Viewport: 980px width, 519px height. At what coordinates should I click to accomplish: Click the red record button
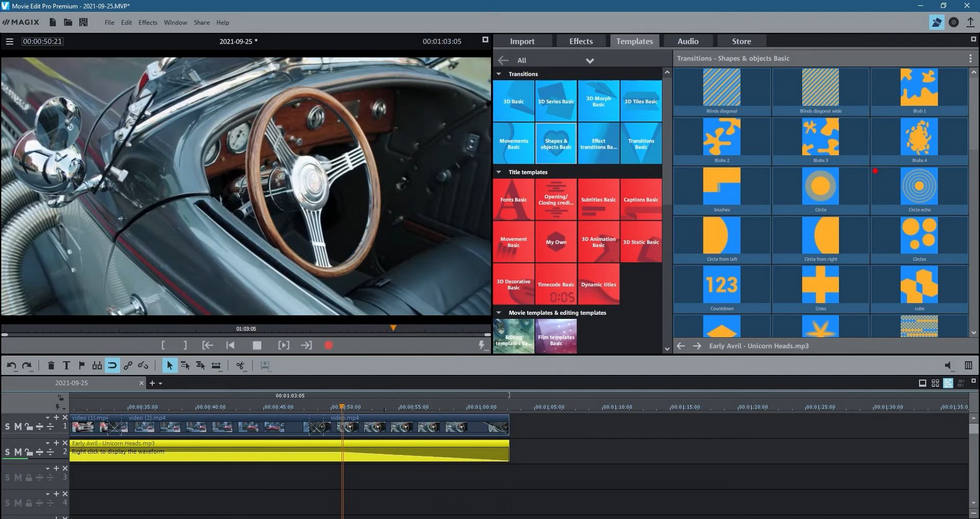point(329,345)
